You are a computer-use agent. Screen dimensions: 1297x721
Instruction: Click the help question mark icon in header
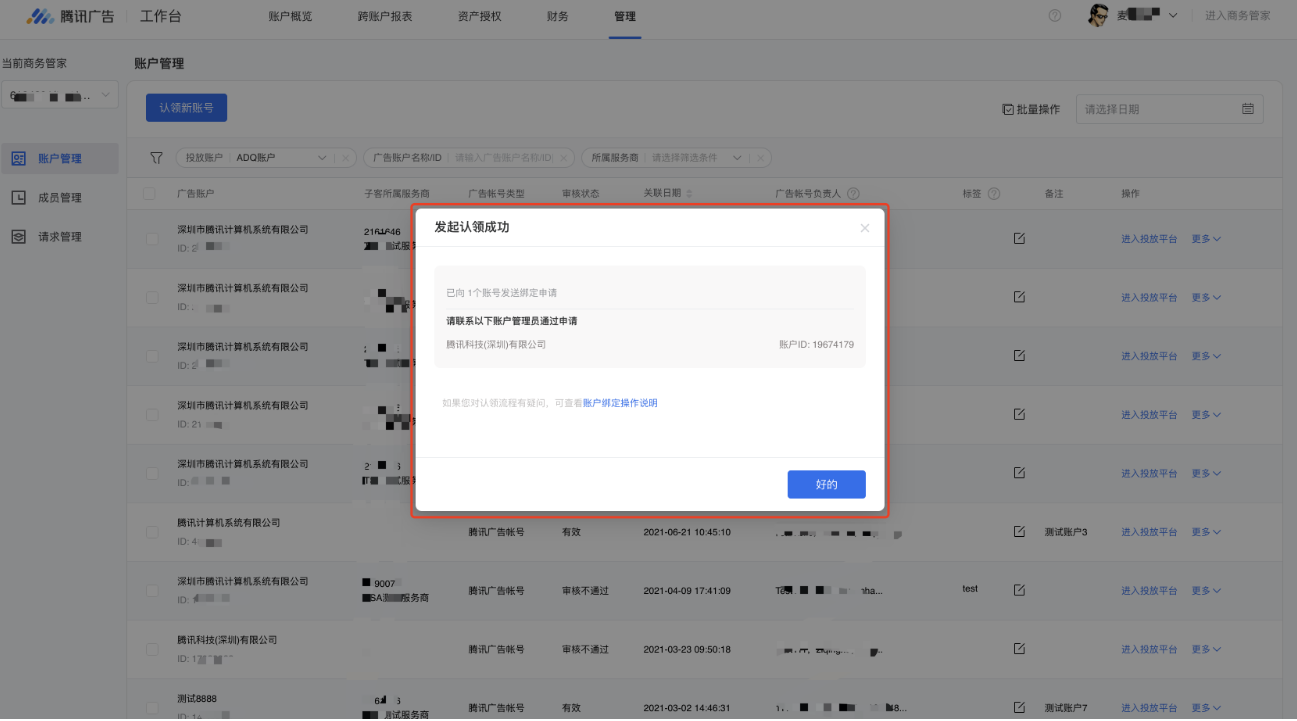pos(1055,16)
